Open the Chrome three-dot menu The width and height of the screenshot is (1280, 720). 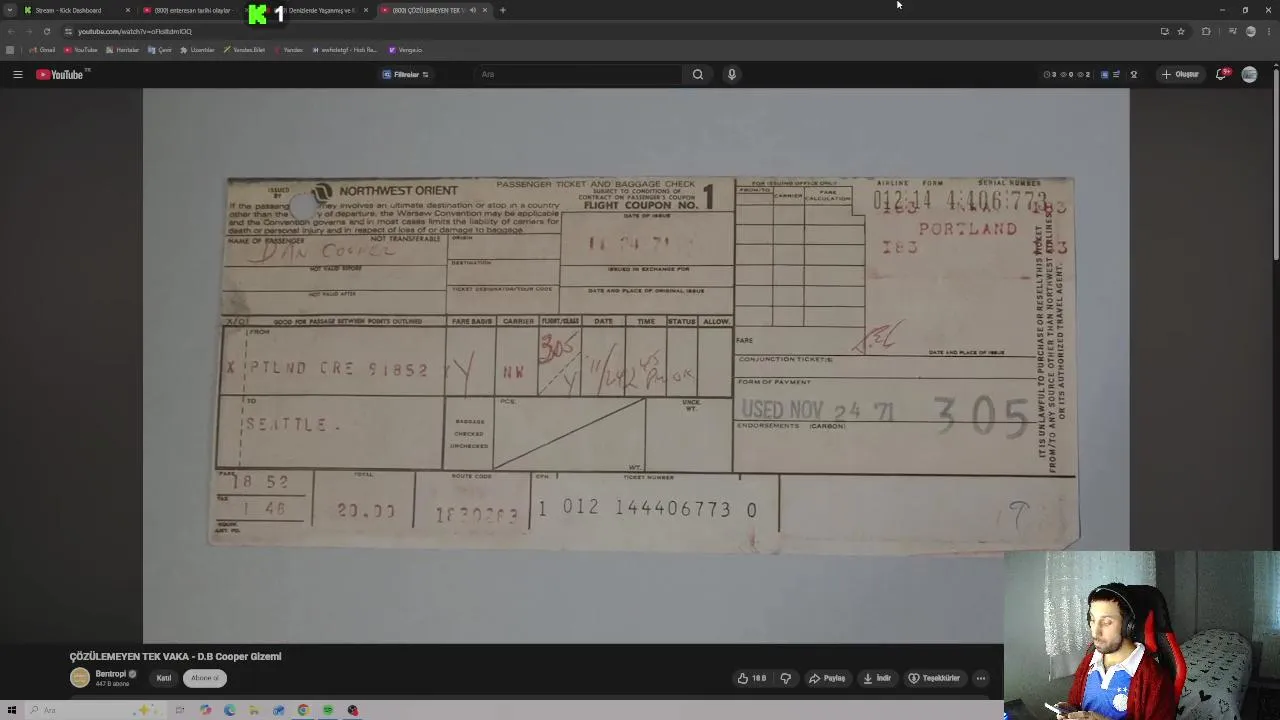point(1268,31)
